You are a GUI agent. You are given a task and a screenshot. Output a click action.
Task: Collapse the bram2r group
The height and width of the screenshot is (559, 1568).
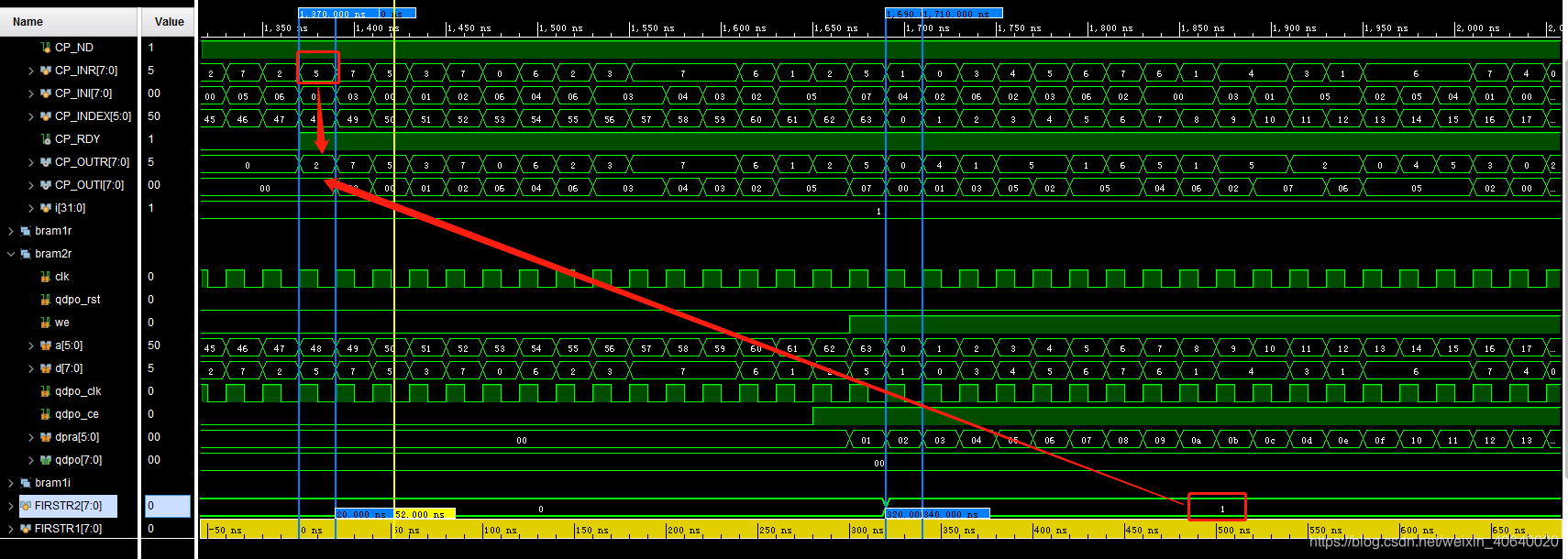pyautogui.click(x=11, y=254)
